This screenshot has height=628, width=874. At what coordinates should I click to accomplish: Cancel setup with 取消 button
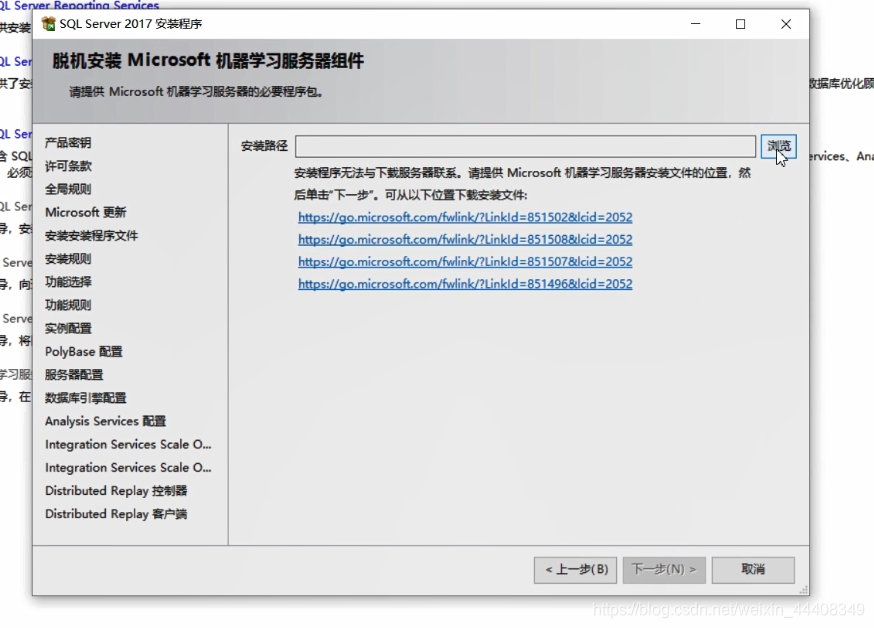click(753, 569)
